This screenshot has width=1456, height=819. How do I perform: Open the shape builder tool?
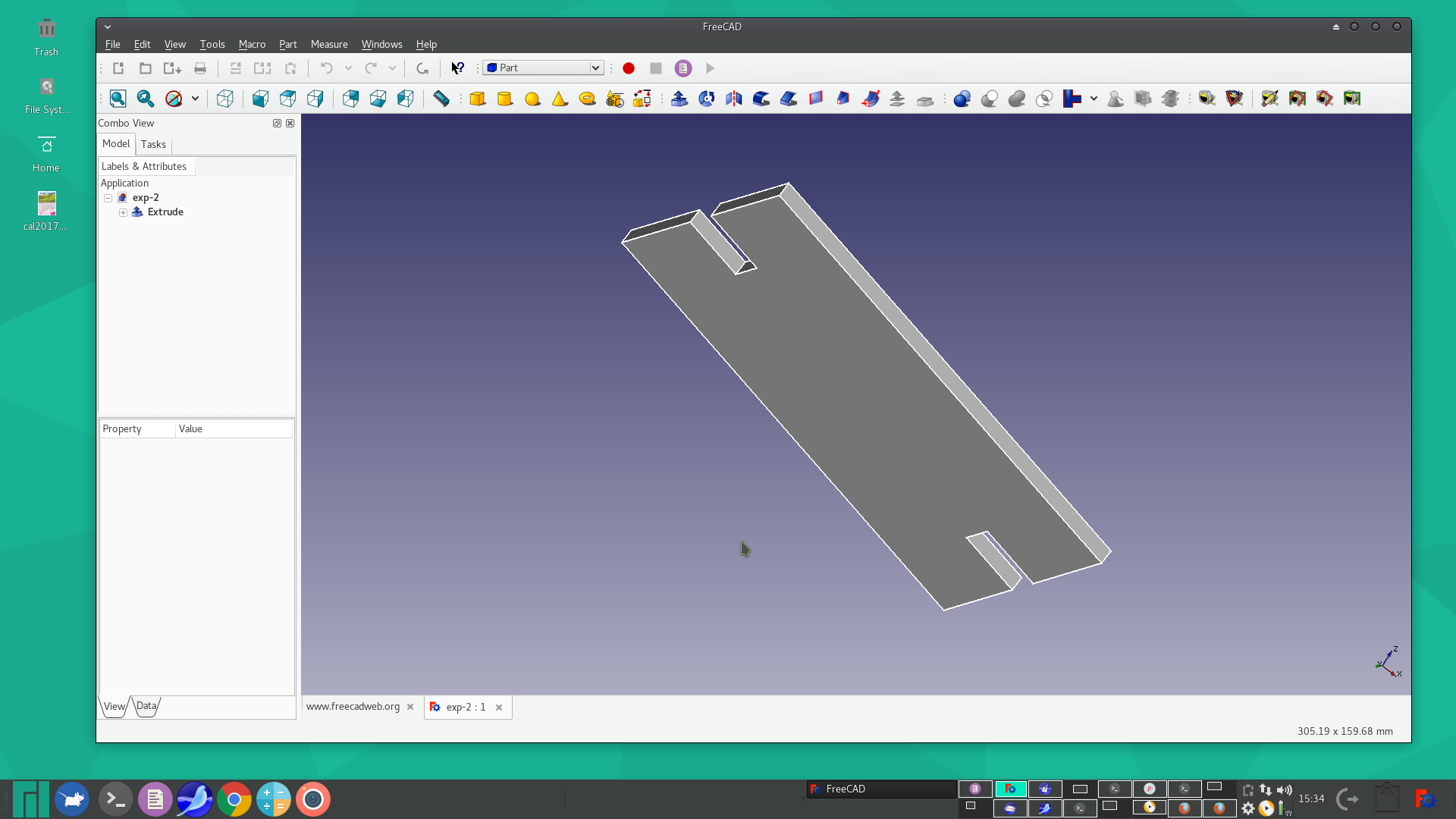click(642, 99)
